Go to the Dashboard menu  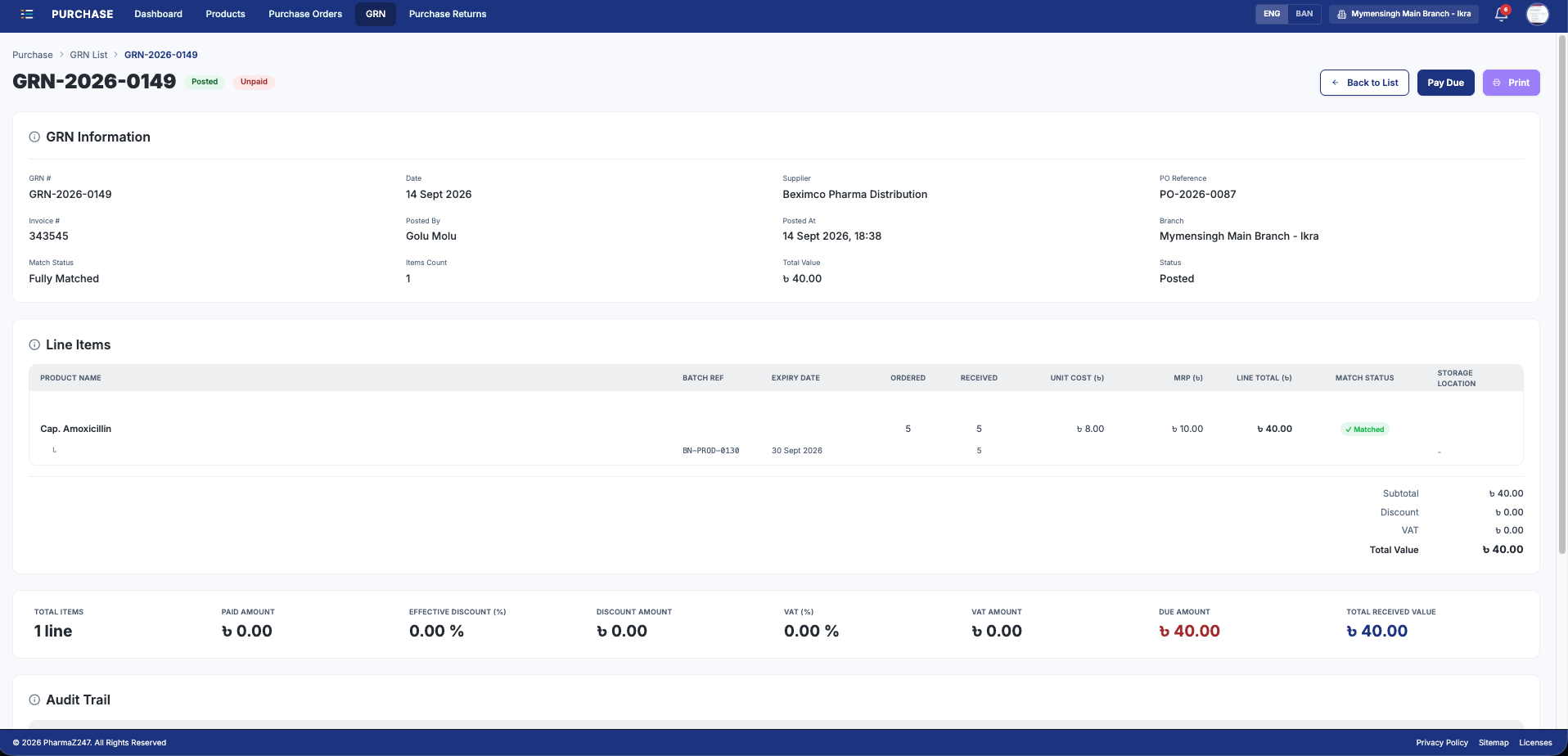click(x=159, y=14)
